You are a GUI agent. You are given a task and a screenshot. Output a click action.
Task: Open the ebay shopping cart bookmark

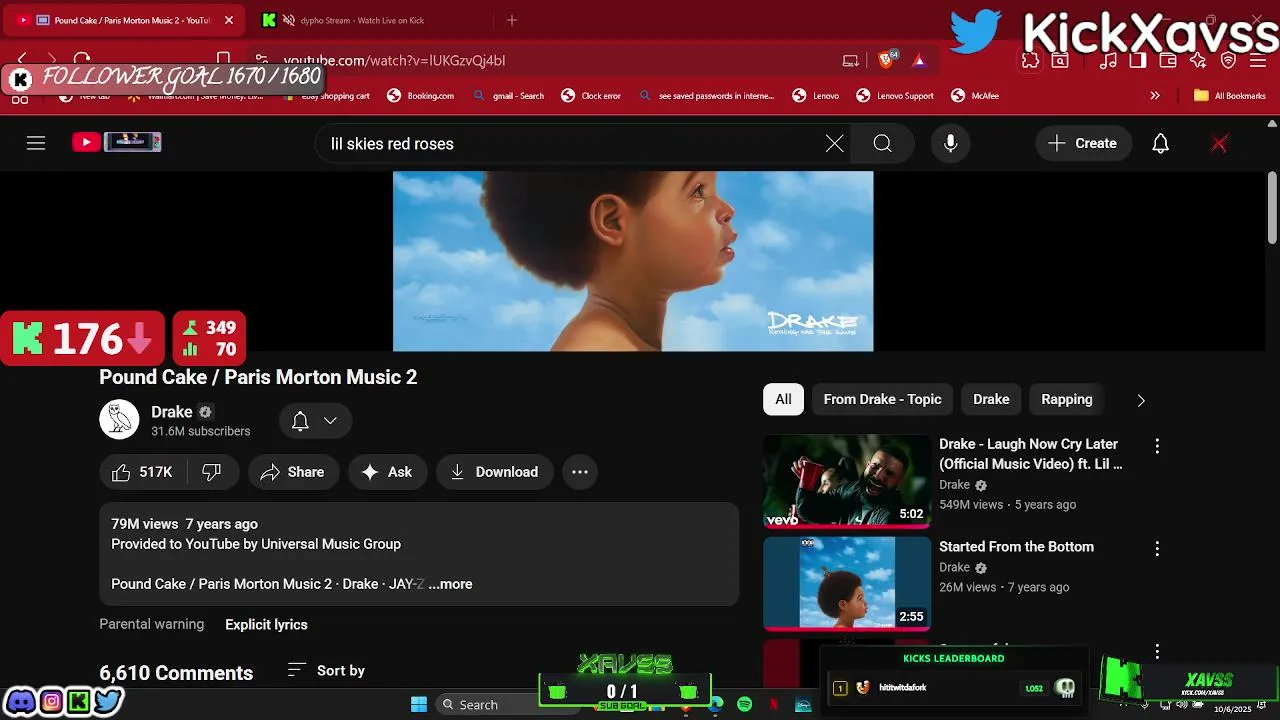pyautogui.click(x=328, y=96)
